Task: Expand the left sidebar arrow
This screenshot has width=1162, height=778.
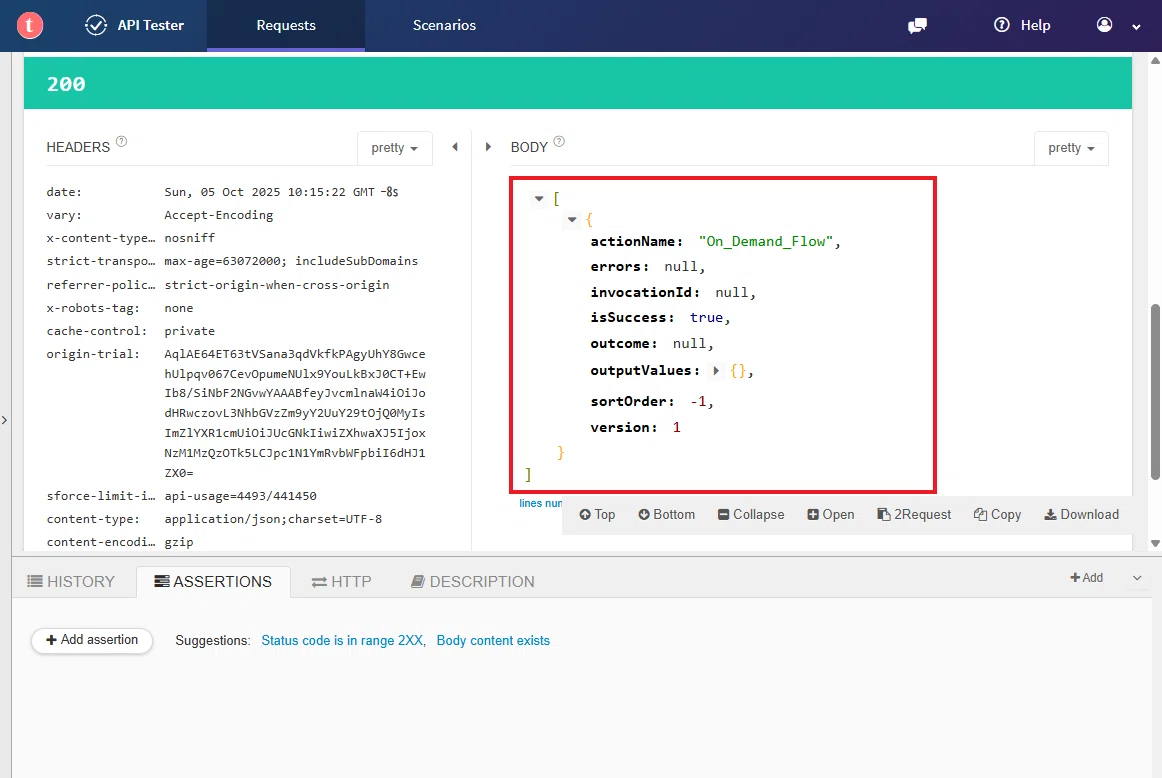Action: point(4,420)
